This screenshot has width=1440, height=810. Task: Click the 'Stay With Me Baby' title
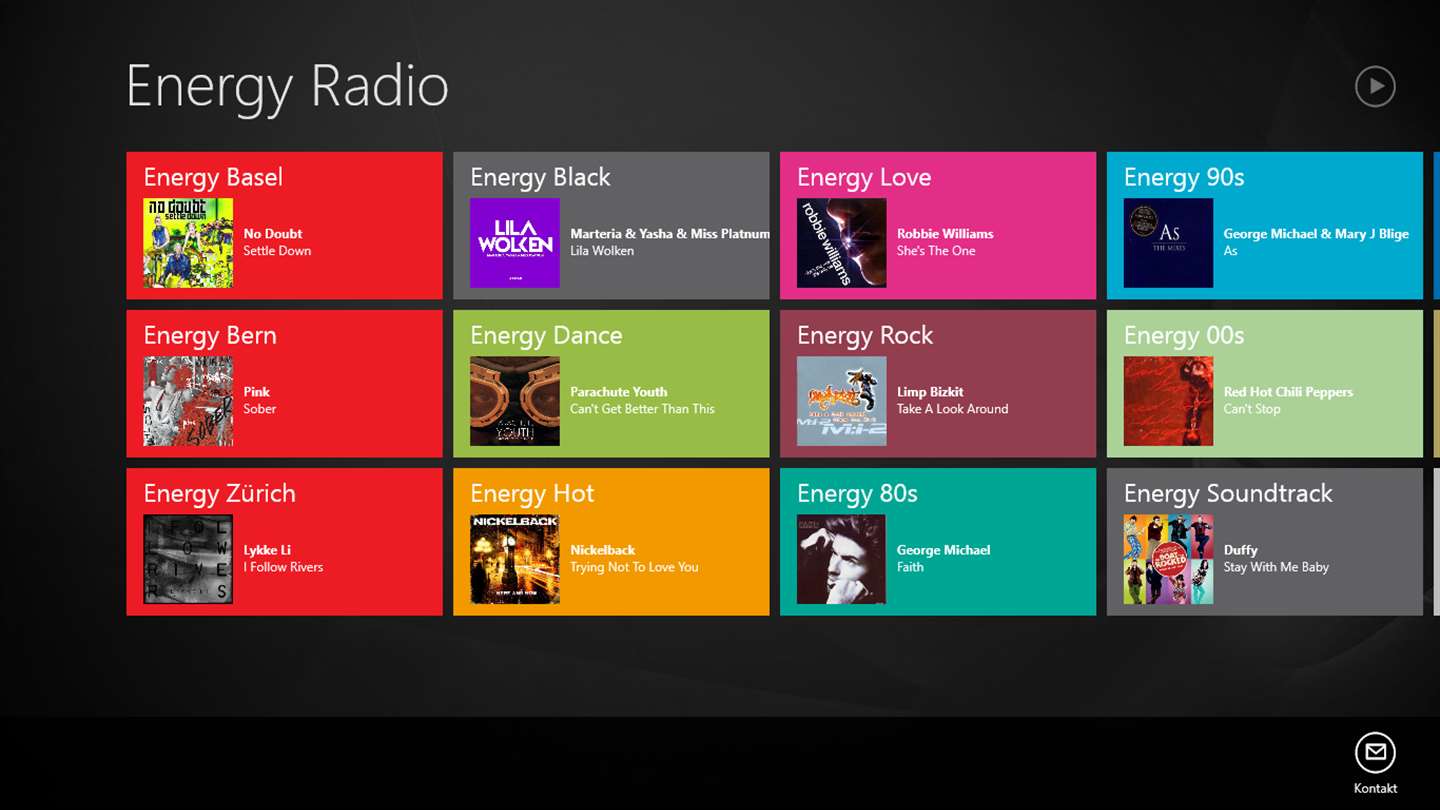[x=1276, y=567]
